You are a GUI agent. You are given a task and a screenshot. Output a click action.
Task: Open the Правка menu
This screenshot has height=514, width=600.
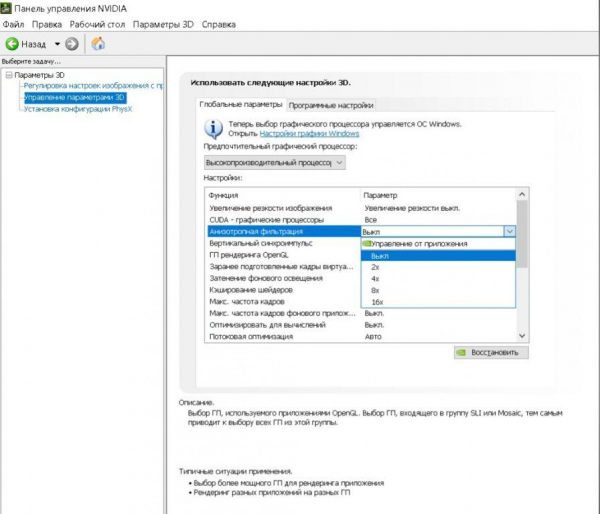[47, 24]
